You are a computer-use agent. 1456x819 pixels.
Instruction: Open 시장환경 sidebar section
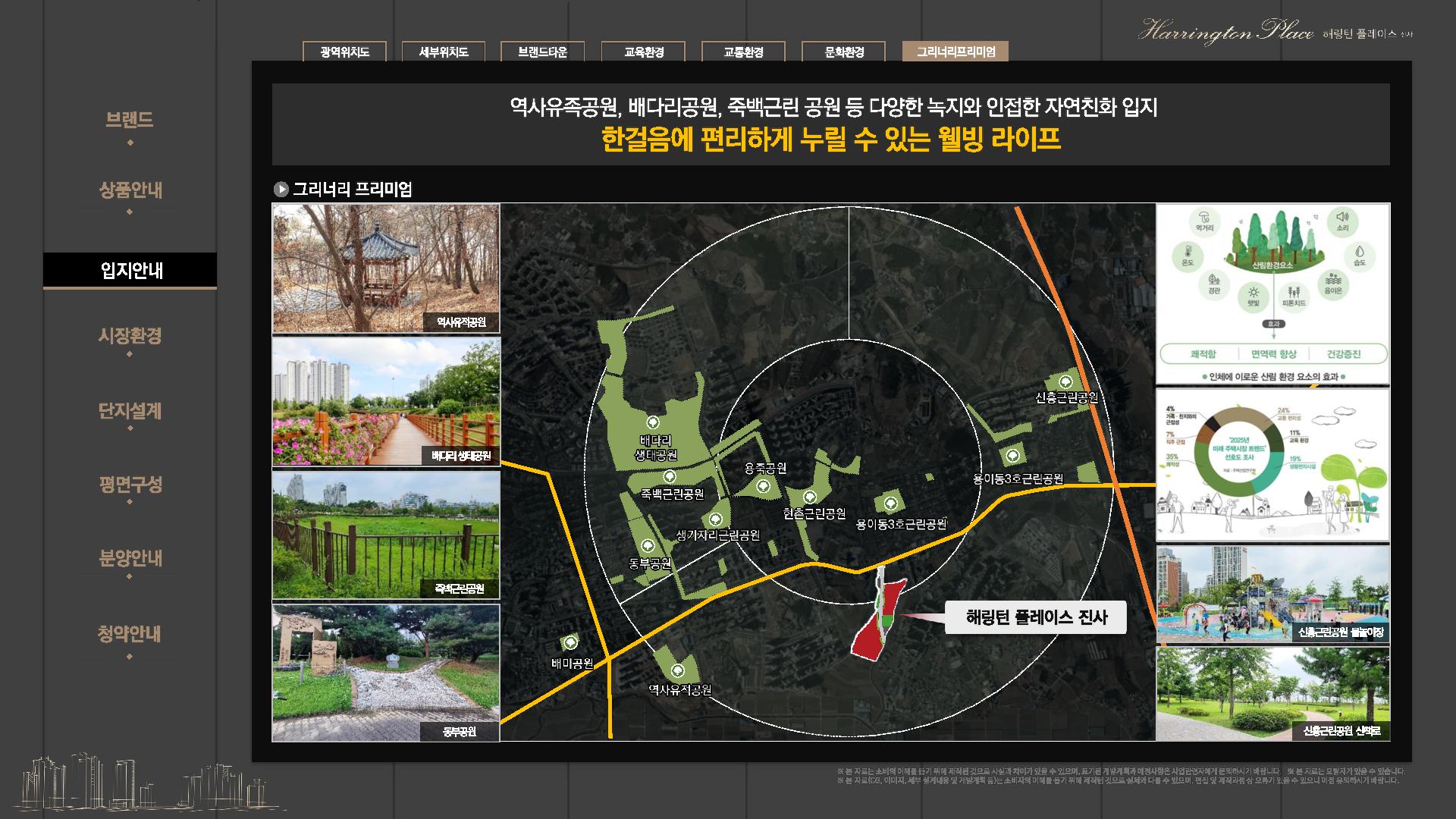tap(130, 335)
